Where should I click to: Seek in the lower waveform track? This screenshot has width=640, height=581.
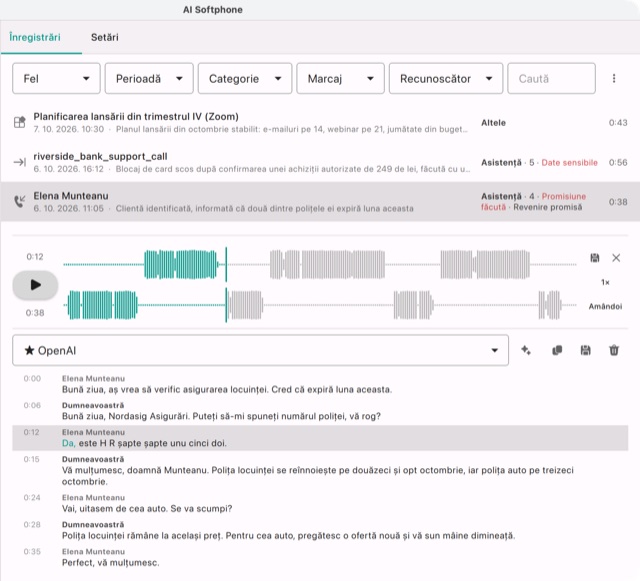320,305
